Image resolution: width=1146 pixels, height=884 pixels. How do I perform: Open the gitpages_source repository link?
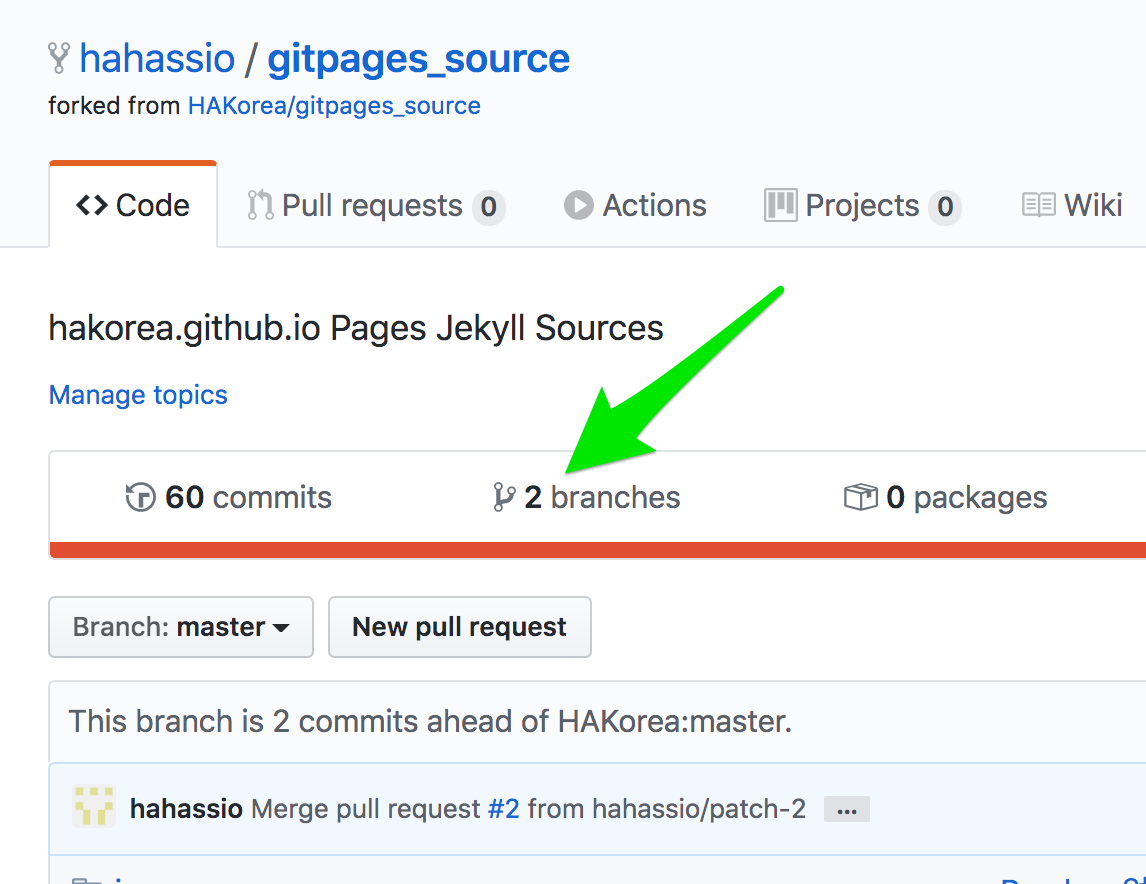418,58
